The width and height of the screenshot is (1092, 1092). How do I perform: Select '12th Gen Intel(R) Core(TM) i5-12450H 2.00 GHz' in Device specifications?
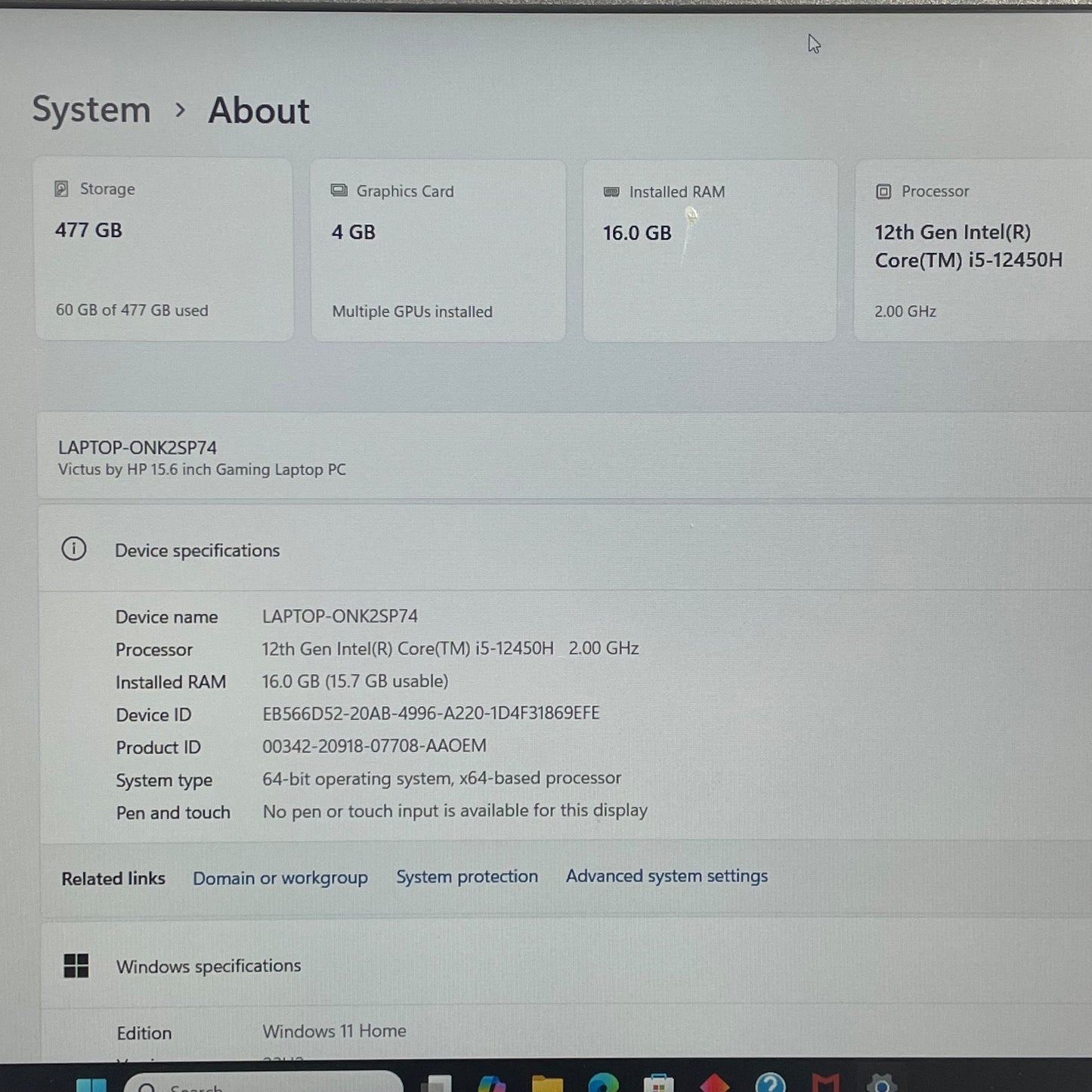click(450, 648)
